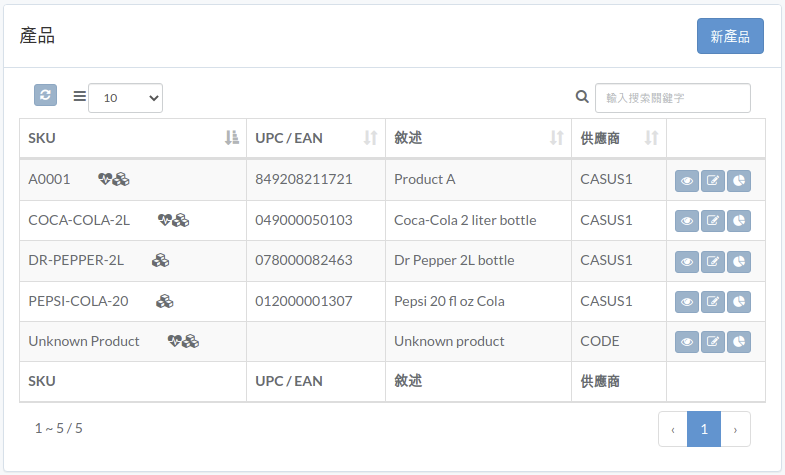785x475 pixels.
Task: Open pie chart for DR-PEPPER-2L row
Action: coord(739,262)
